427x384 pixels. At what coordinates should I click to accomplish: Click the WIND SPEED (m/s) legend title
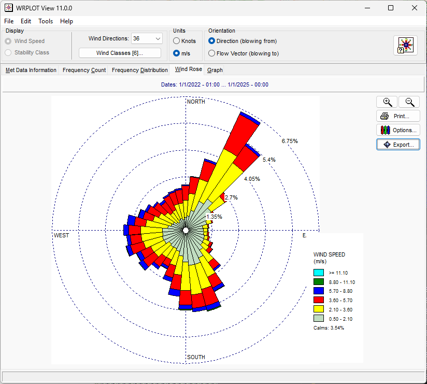coord(329,258)
